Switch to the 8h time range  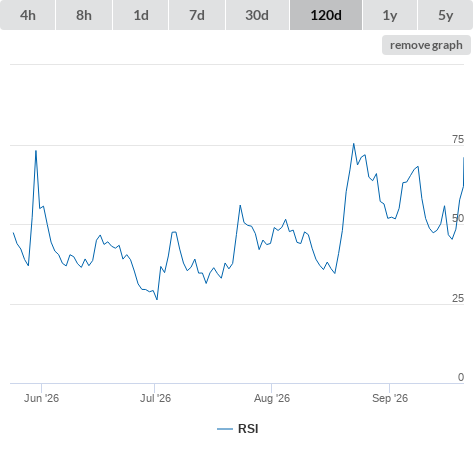[x=84, y=15]
